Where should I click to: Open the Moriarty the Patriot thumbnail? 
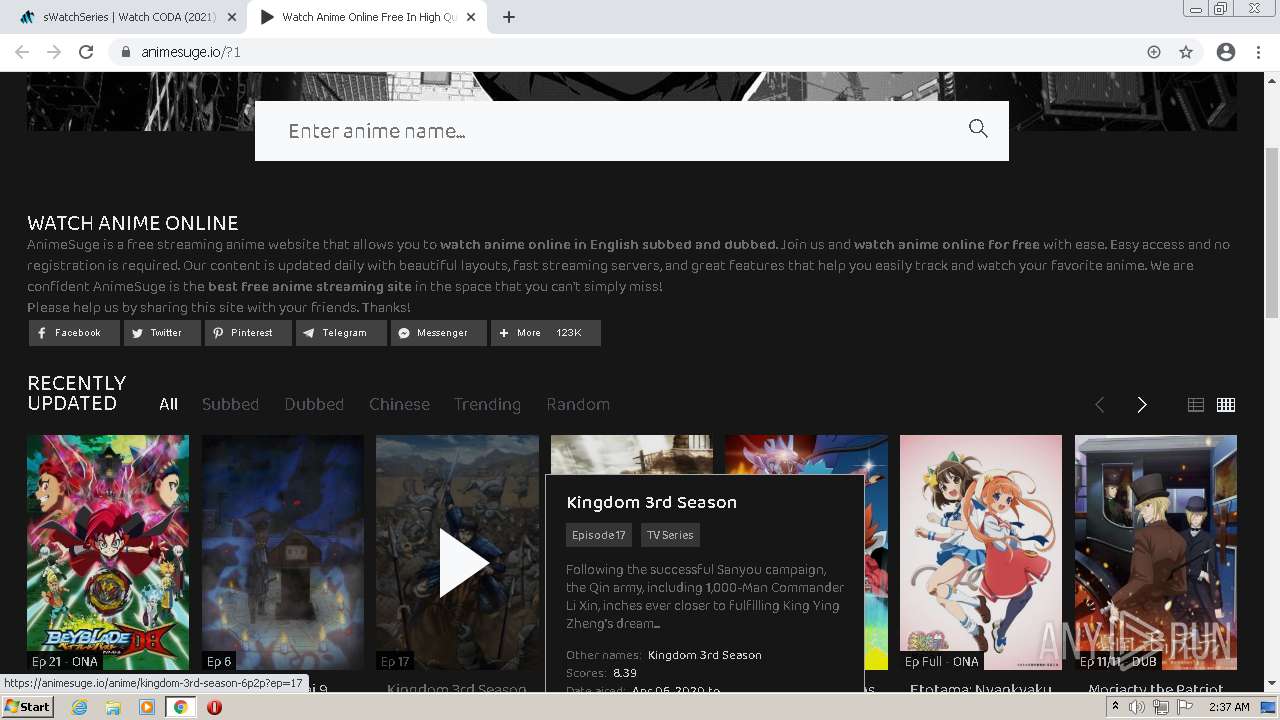(1156, 552)
